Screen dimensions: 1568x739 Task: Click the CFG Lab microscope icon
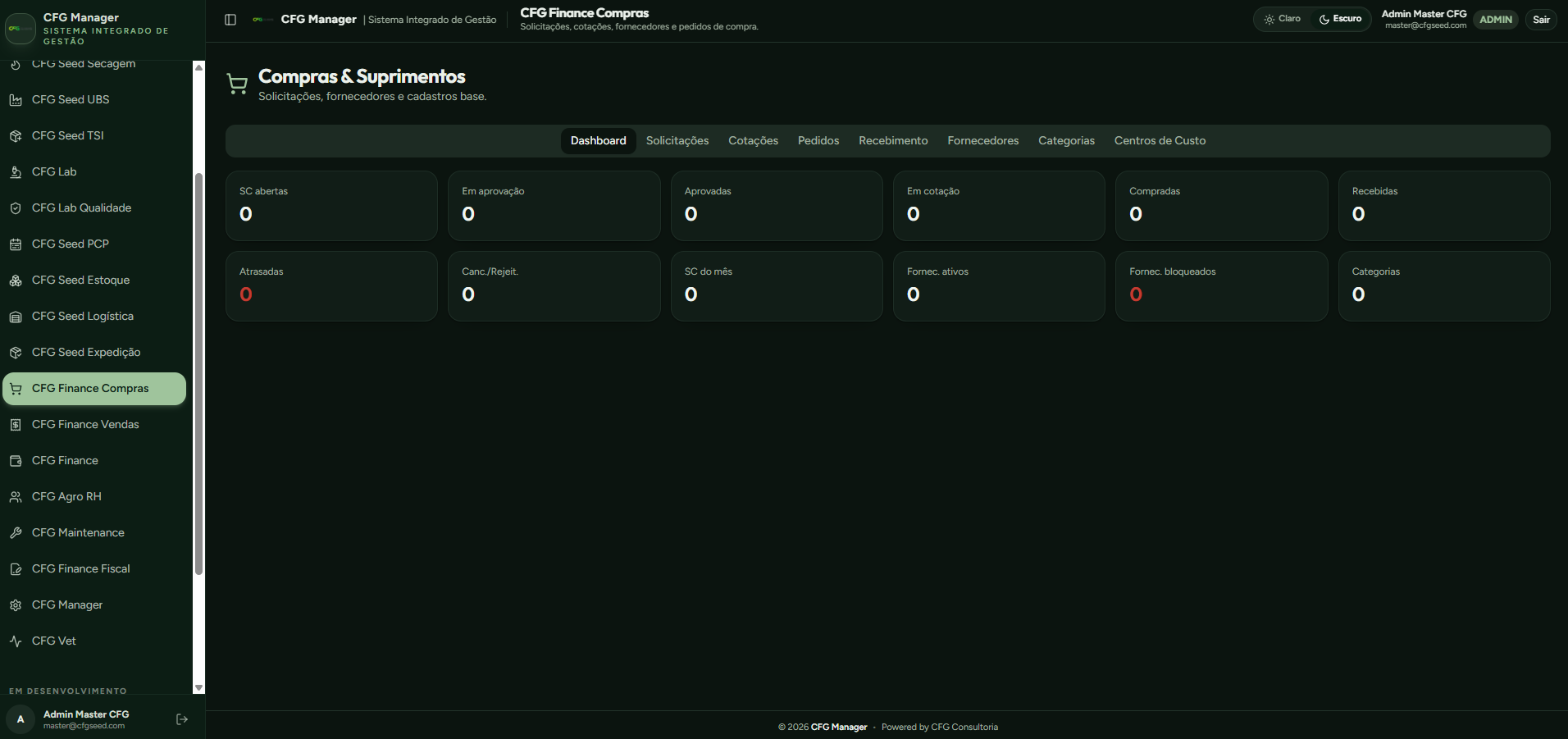16,172
